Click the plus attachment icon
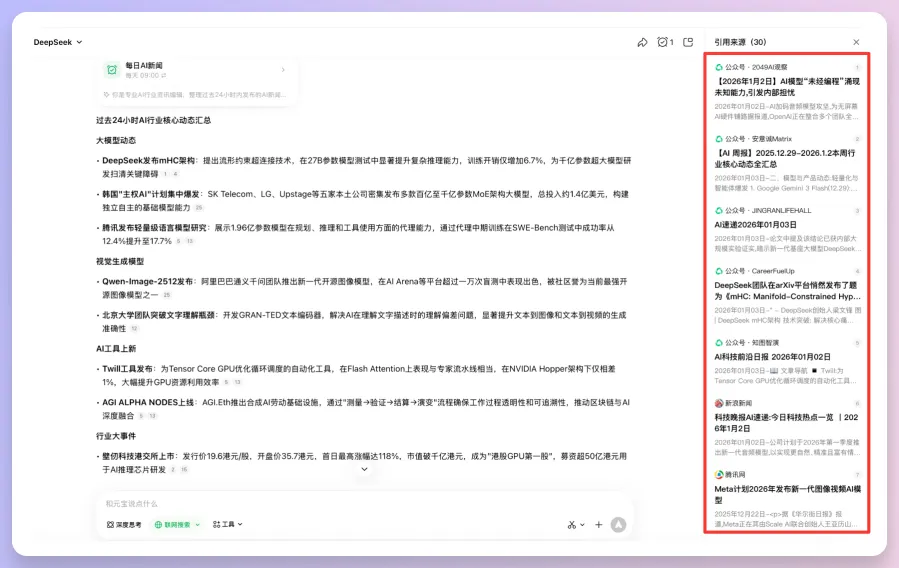 pos(599,524)
